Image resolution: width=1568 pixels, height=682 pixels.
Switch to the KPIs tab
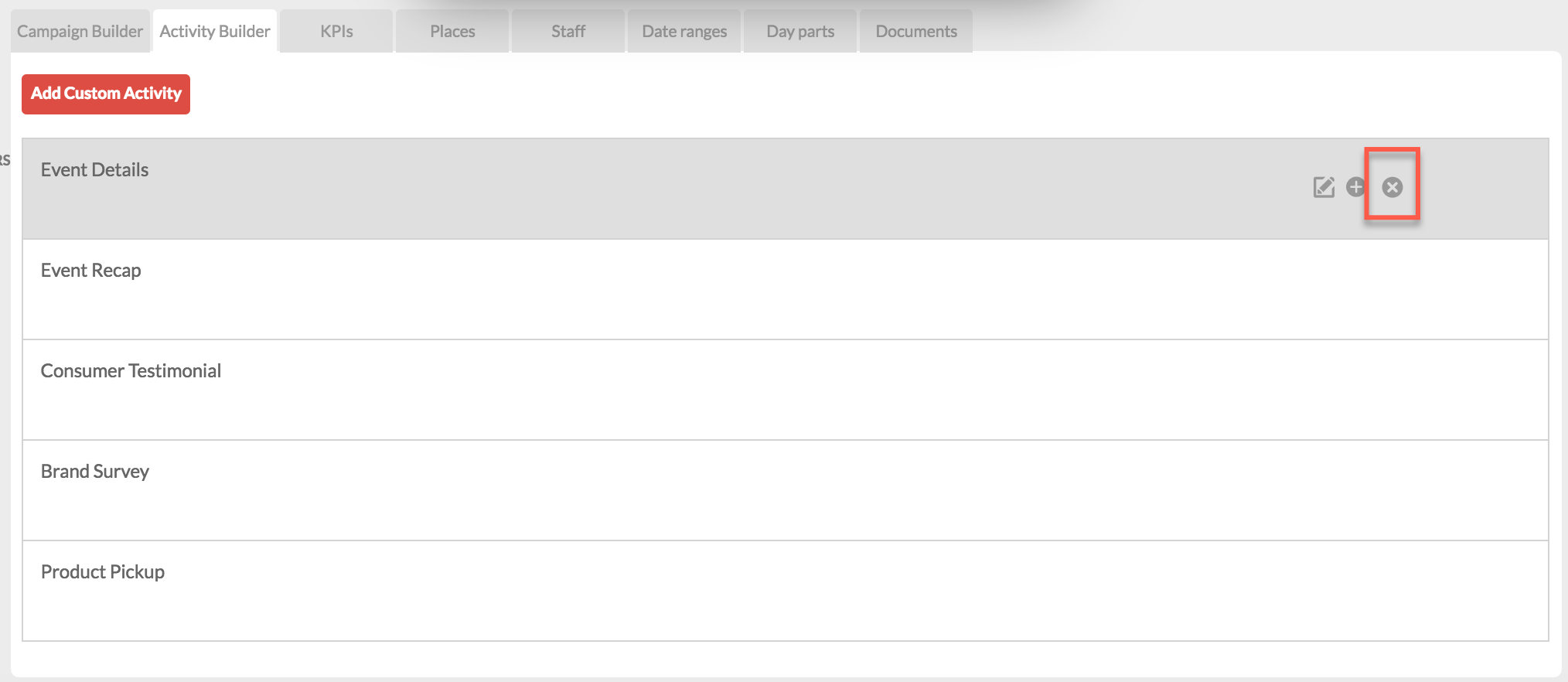pos(336,32)
